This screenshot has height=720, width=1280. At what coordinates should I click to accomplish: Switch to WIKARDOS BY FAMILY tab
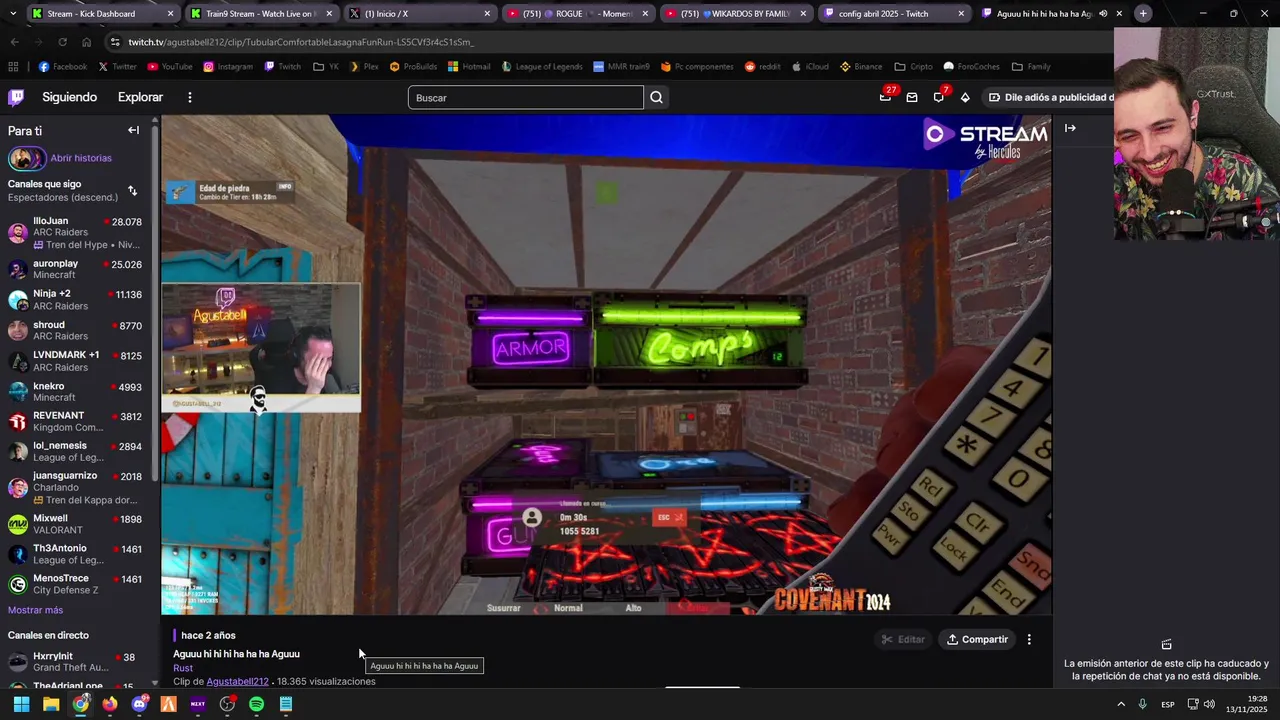click(736, 14)
